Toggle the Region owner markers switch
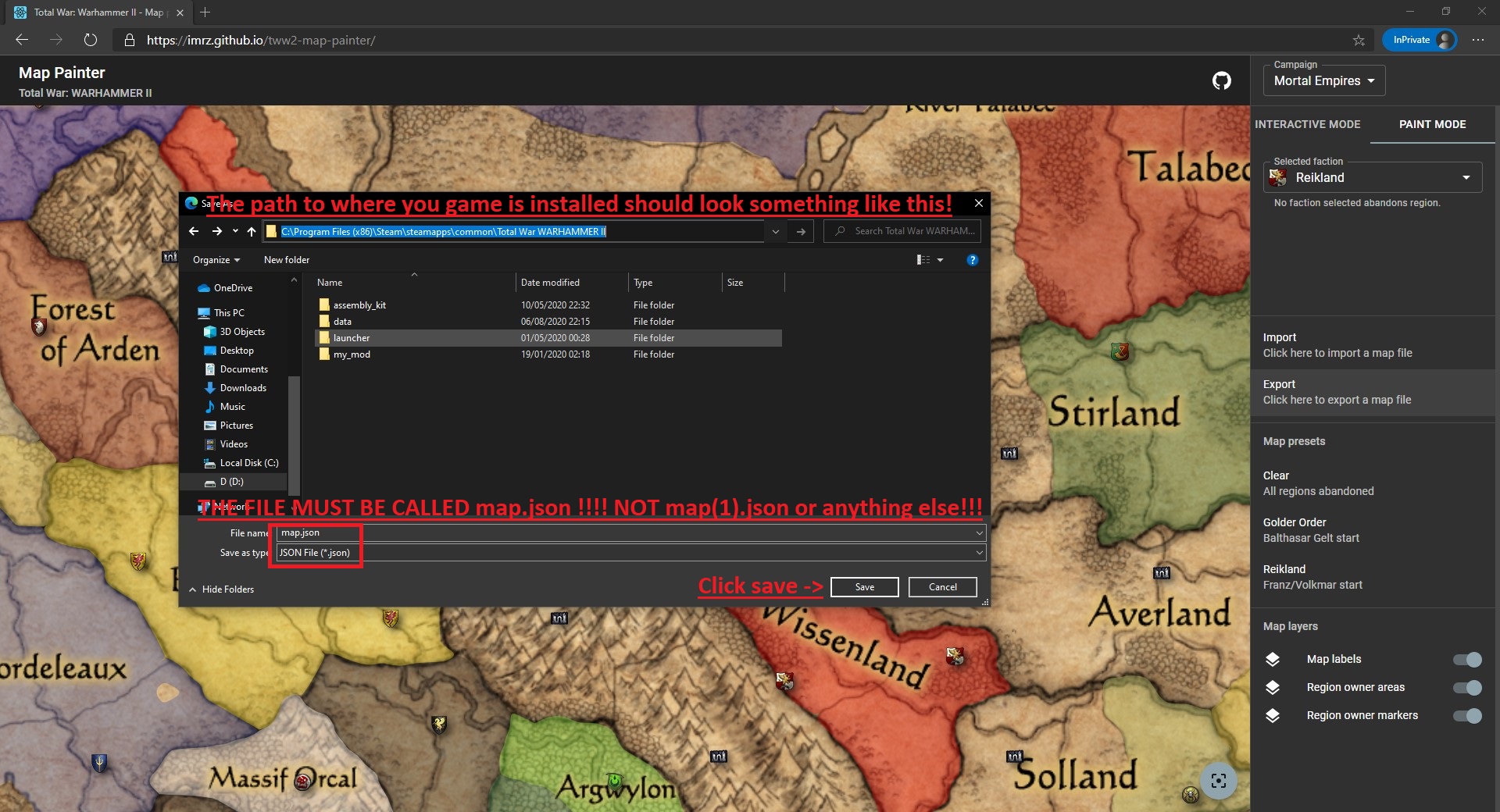1500x812 pixels. [1467, 715]
